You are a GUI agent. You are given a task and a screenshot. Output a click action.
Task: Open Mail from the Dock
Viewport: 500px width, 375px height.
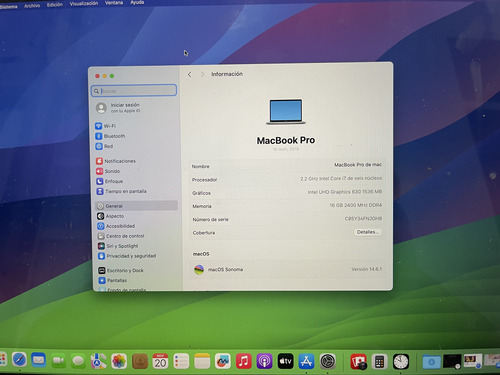(x=39, y=360)
